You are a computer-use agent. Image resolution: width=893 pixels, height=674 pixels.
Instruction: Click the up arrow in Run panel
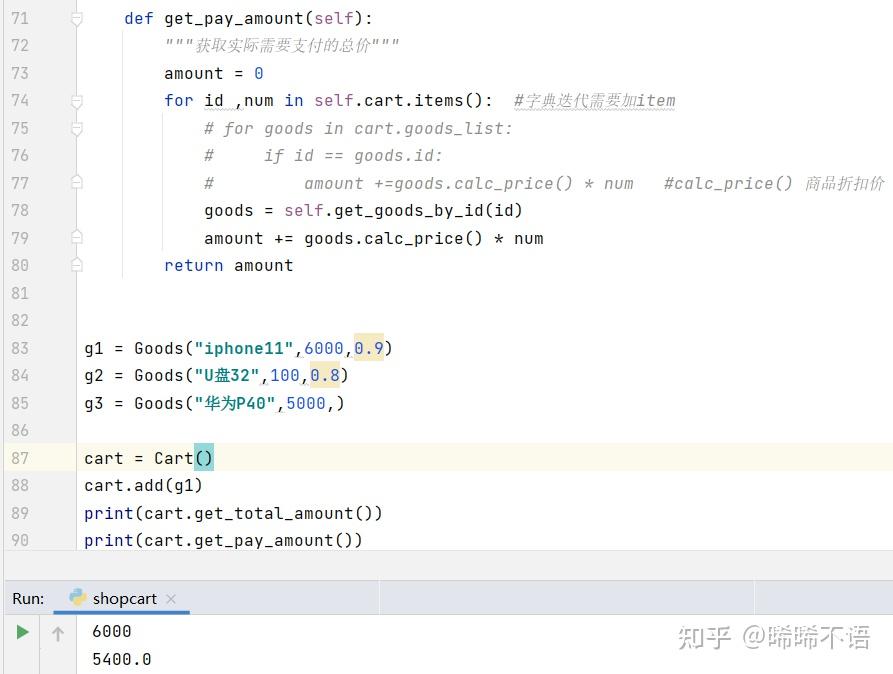58,634
